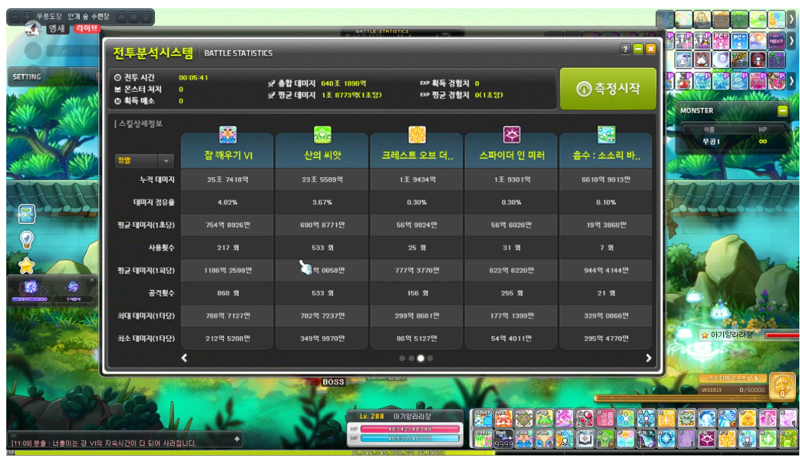Click the pink HP gauge bar

pyautogui.click(x=410, y=429)
